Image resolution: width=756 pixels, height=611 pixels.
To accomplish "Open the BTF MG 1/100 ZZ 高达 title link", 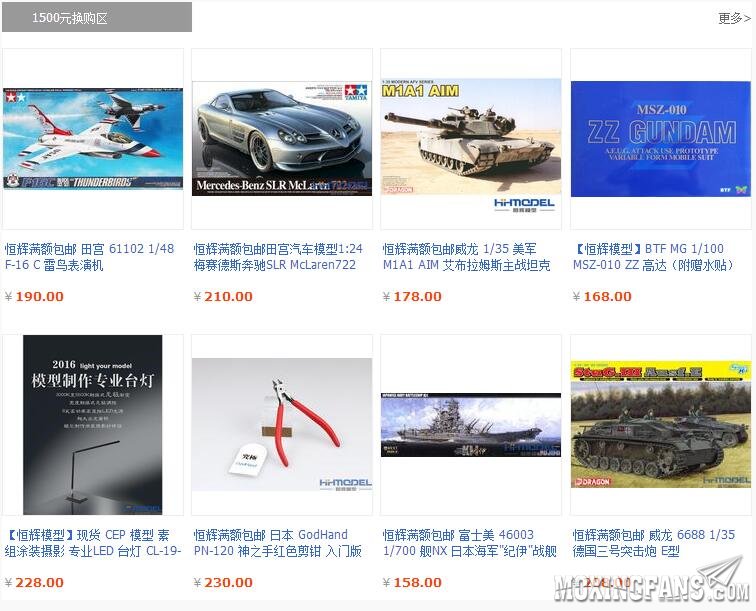I will point(653,257).
